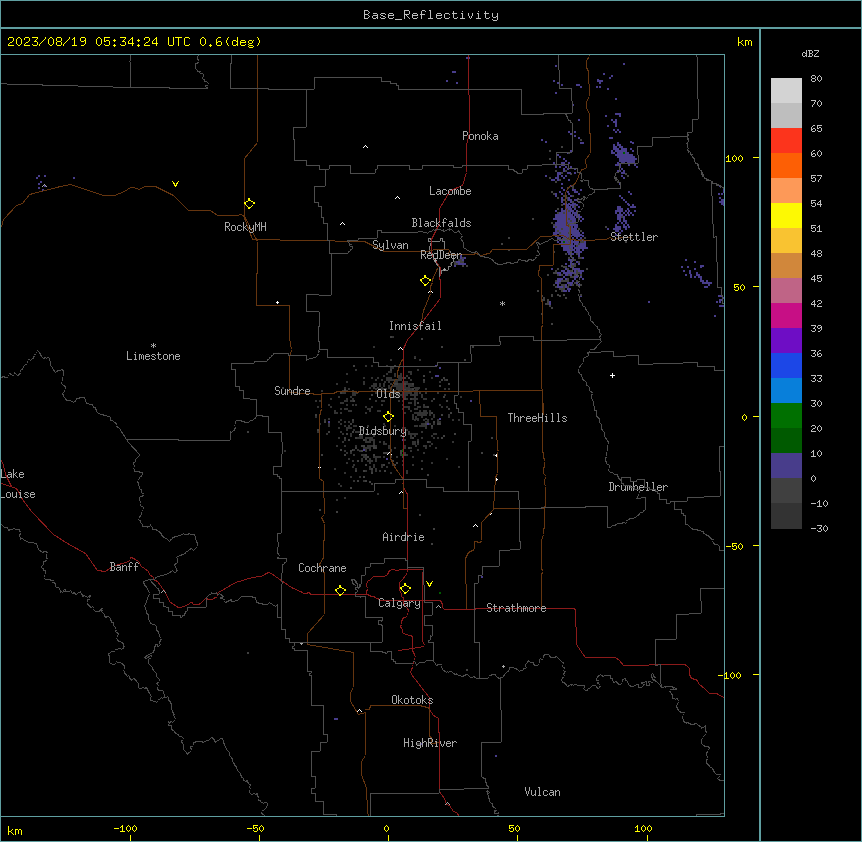Viewport: 862px width, 842px height.
Task: Click the Sylvan label
Action: 390,245
